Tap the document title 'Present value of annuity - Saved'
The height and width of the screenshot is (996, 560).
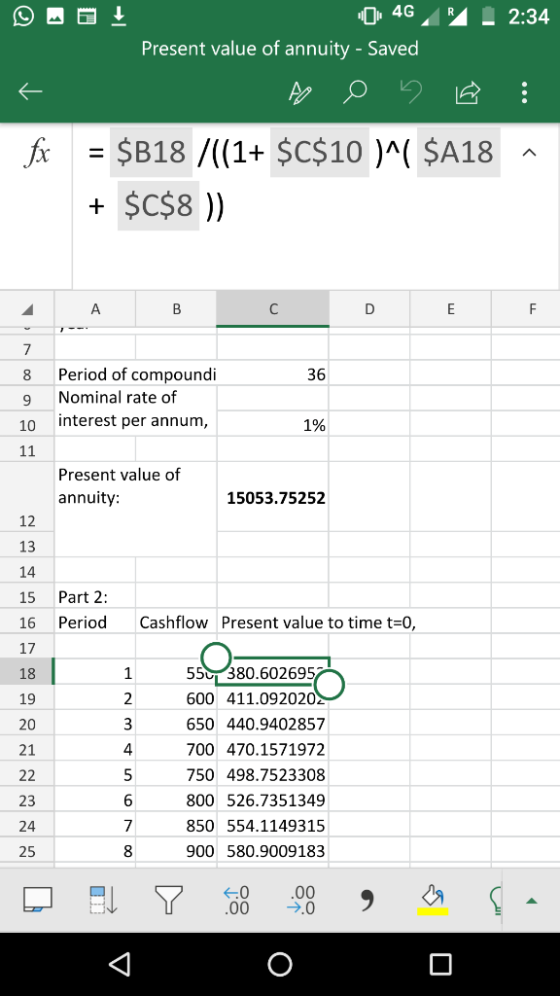point(280,48)
